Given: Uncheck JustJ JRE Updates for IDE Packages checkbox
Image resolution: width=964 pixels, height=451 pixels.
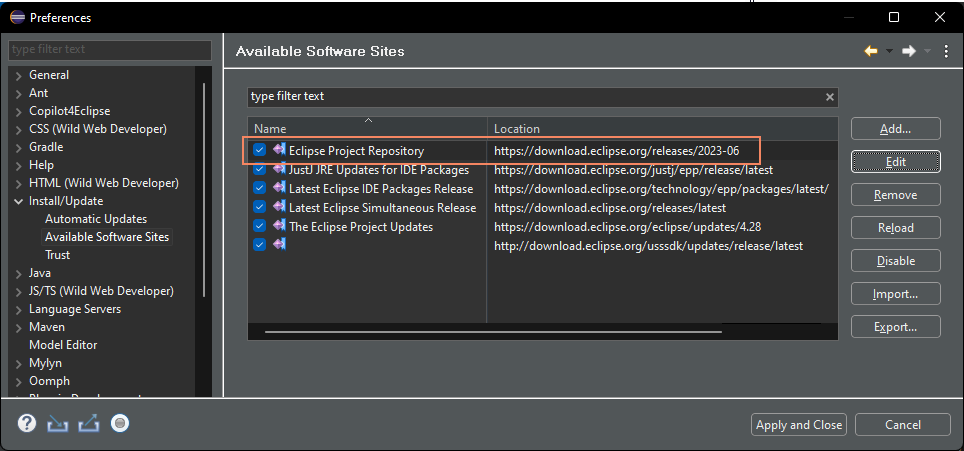Looking at the screenshot, I should pos(259,169).
